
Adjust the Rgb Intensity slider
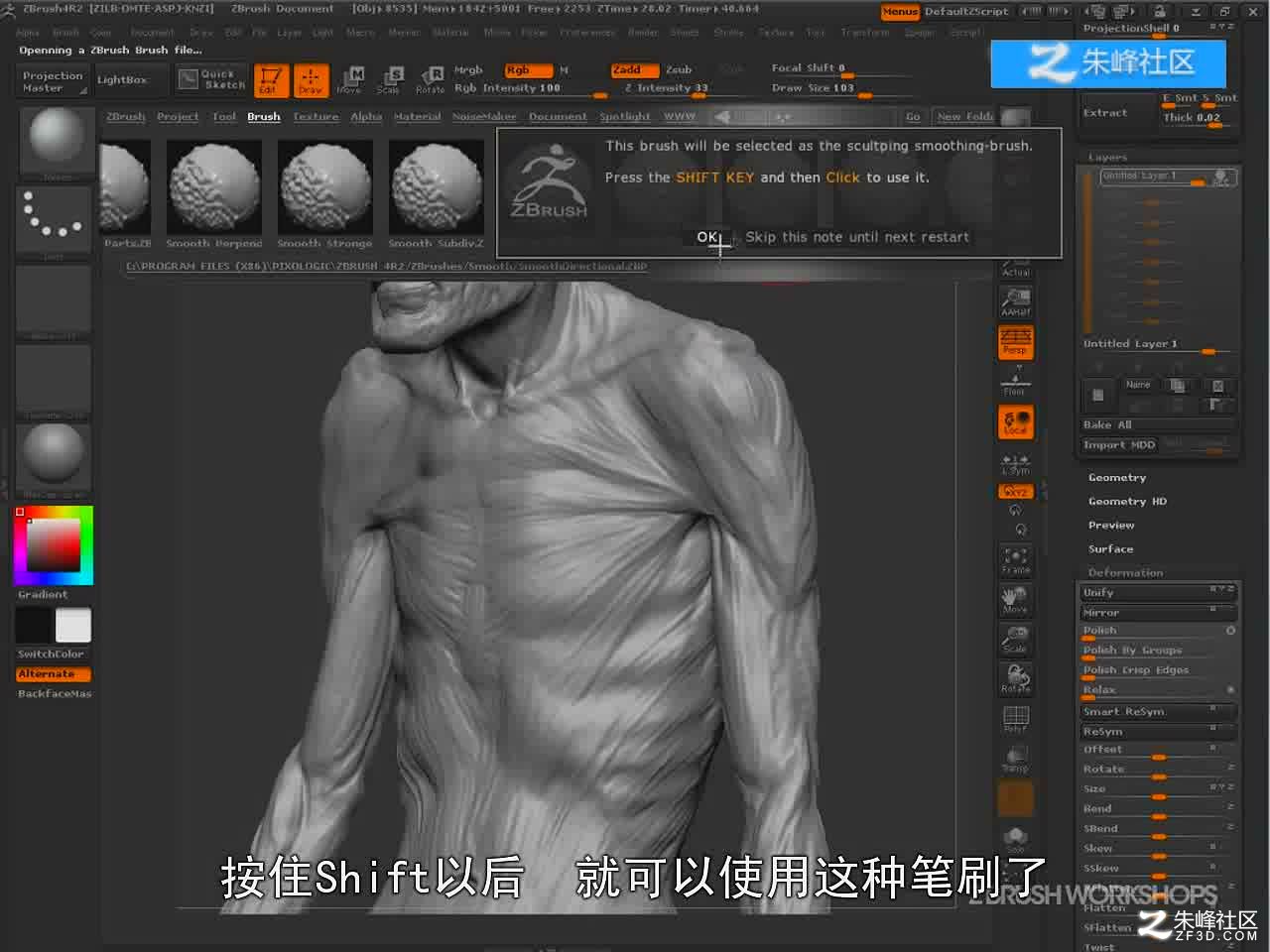click(x=531, y=88)
